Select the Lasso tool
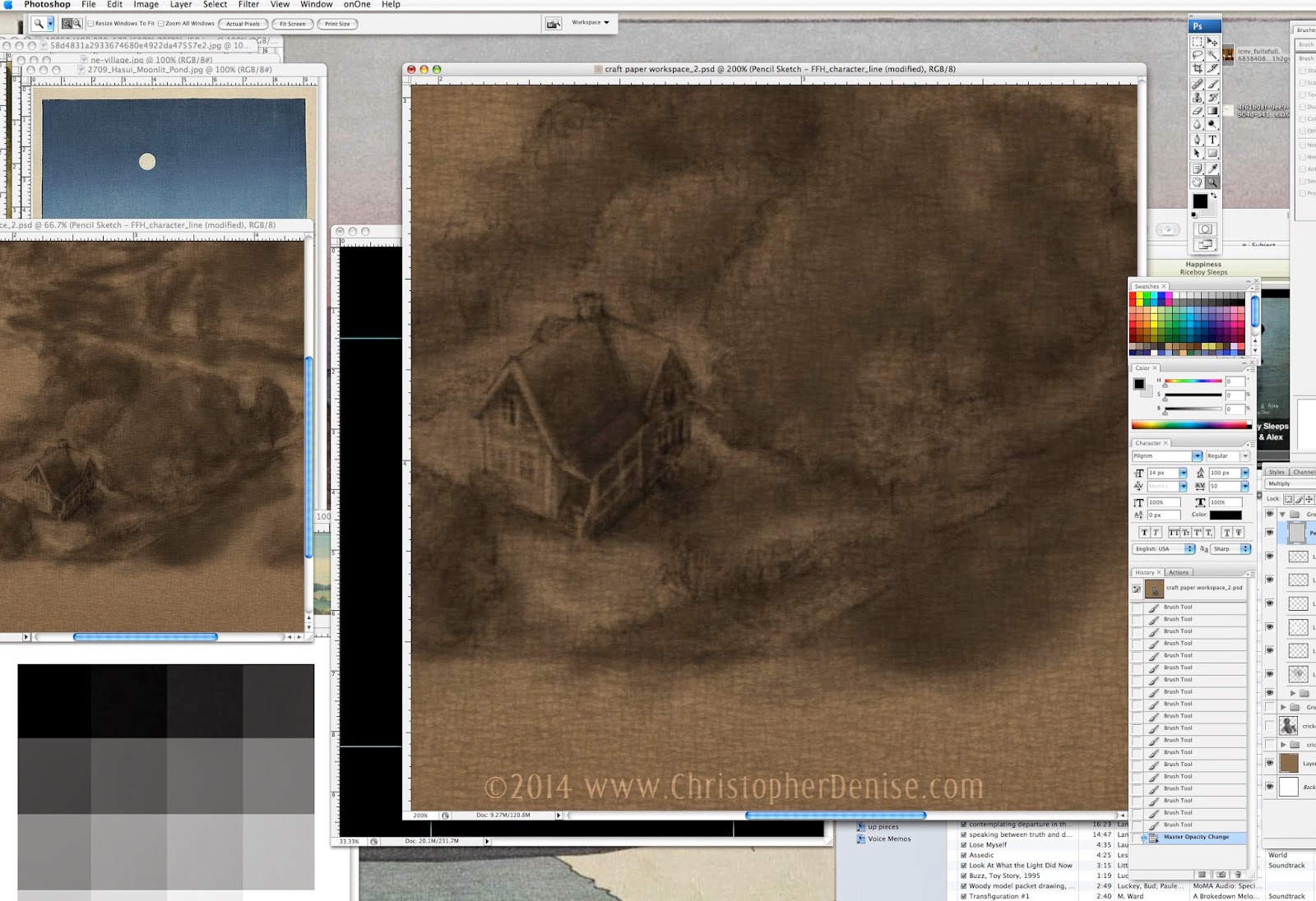The height and width of the screenshot is (901, 1316). coord(1198,55)
